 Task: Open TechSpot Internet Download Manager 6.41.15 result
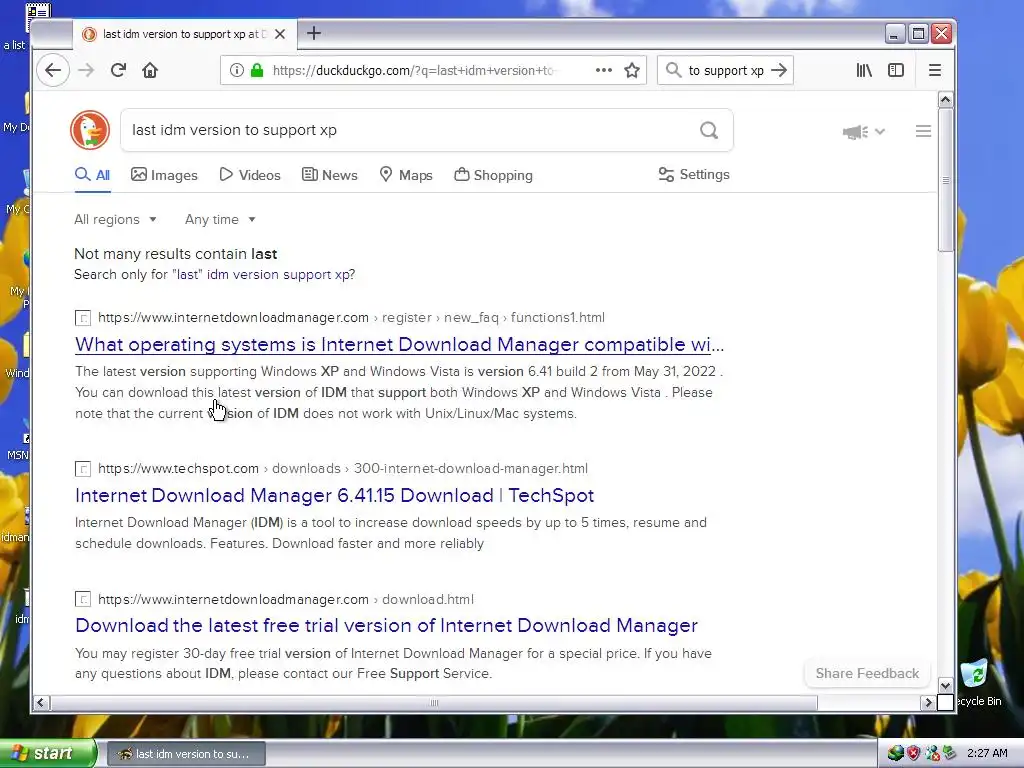[334, 495]
